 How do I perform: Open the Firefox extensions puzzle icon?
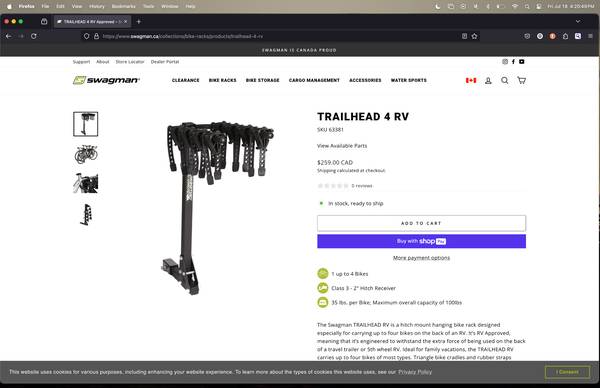565,36
